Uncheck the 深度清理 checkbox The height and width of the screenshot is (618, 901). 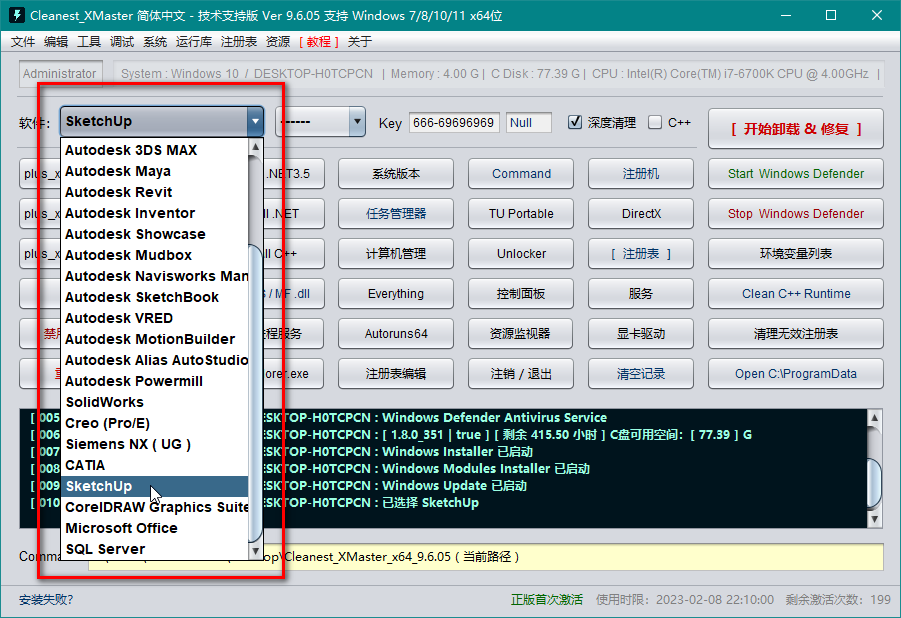[575, 122]
